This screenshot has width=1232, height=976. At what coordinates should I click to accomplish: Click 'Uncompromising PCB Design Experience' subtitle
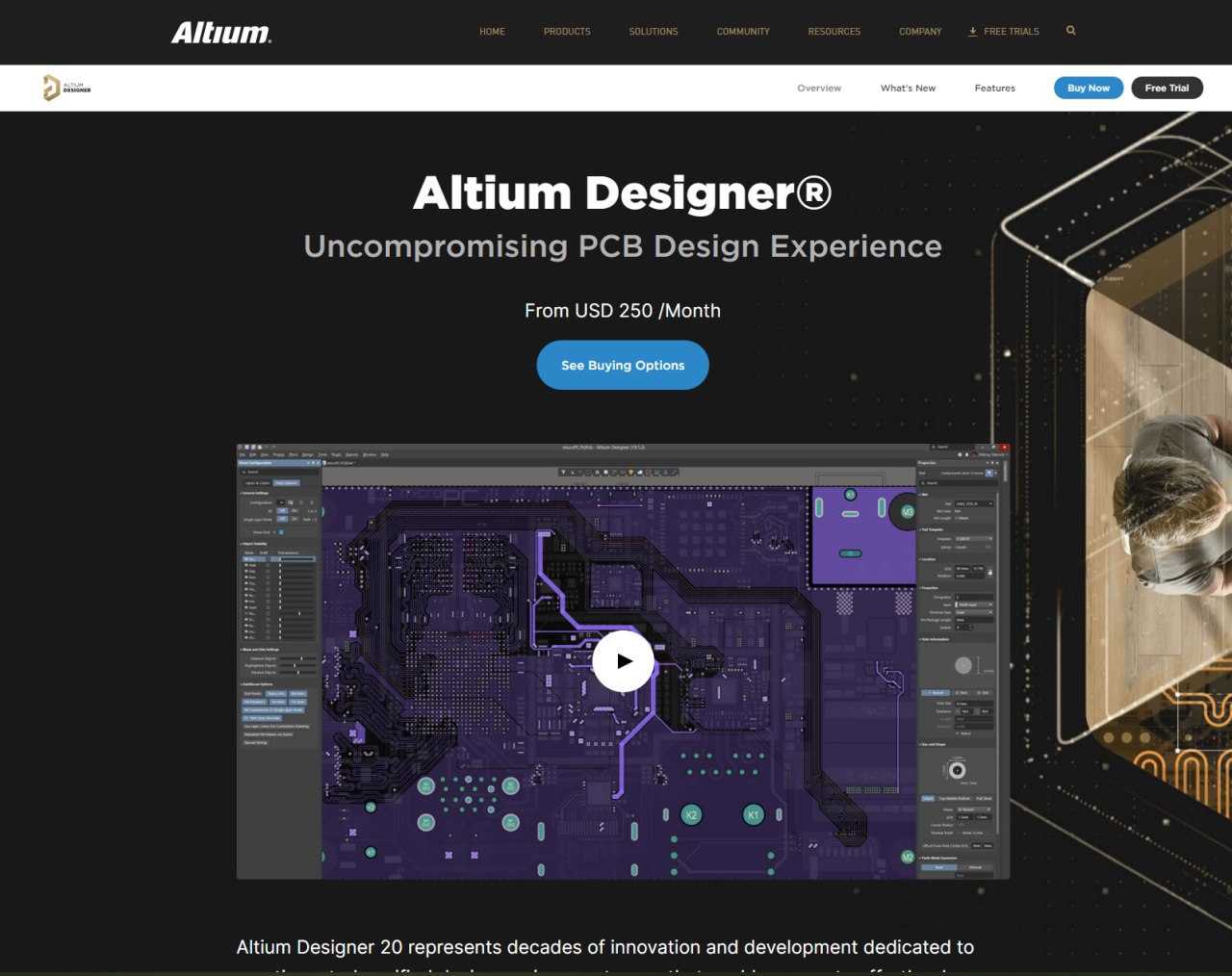click(623, 246)
